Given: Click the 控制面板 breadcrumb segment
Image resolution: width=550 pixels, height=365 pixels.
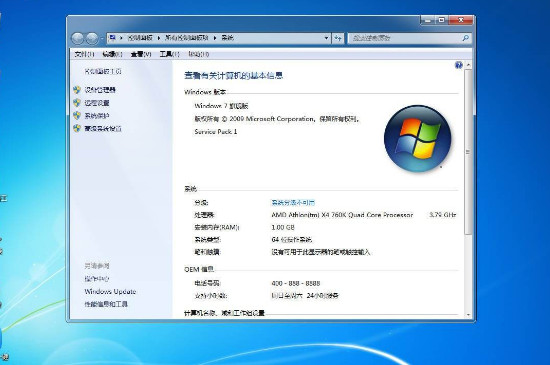Looking at the screenshot, I should click(x=140, y=38).
